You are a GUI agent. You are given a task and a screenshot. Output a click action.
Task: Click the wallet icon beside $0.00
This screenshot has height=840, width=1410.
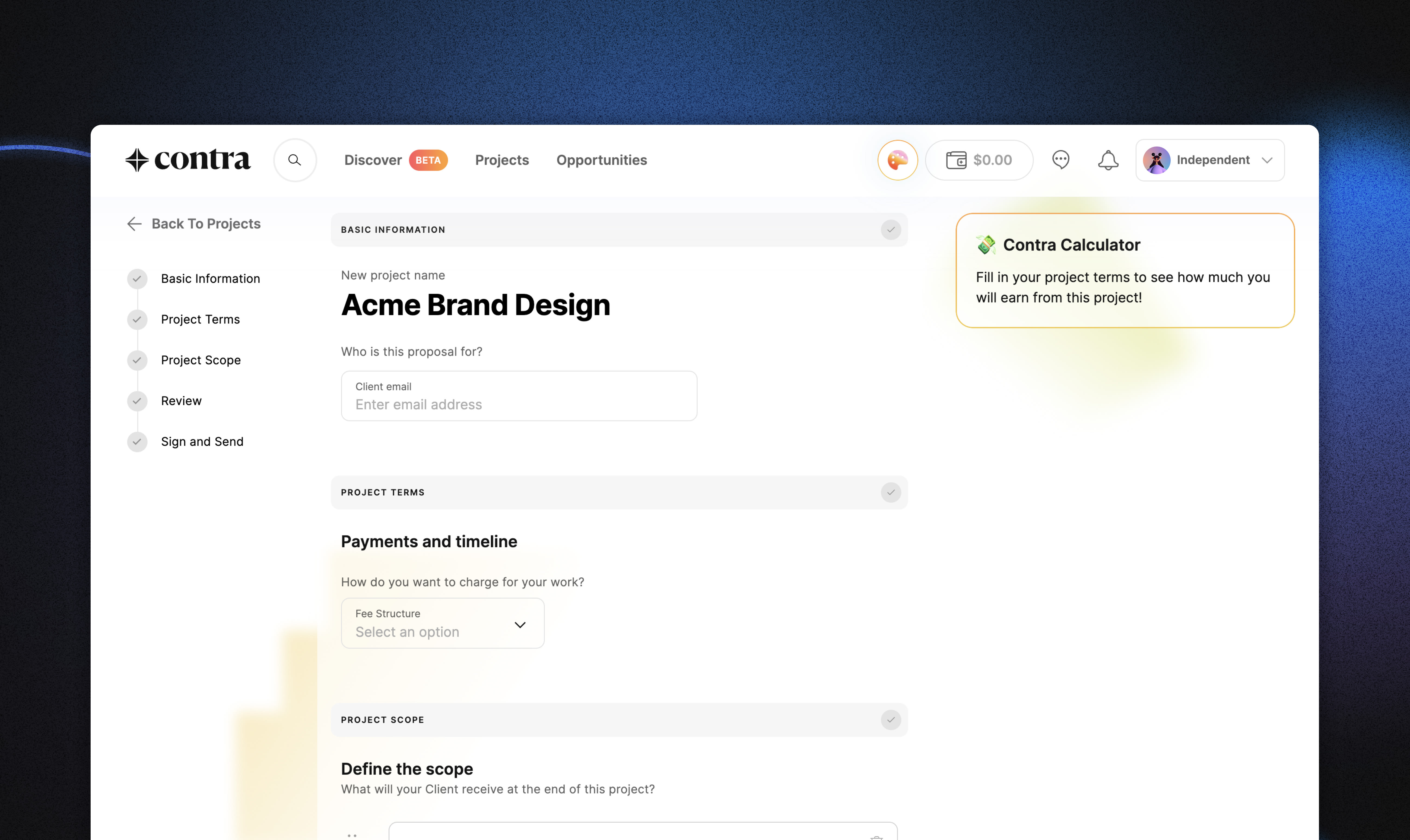click(x=956, y=160)
